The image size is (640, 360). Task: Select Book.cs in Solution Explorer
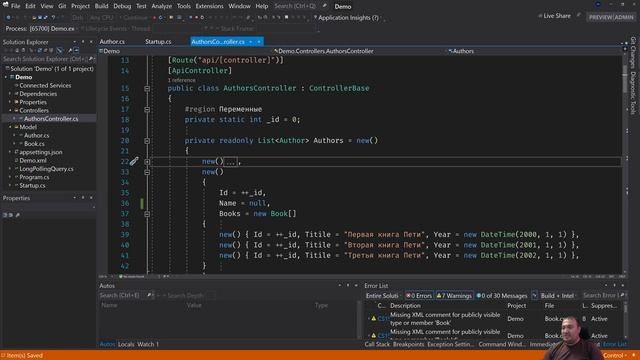(x=34, y=144)
